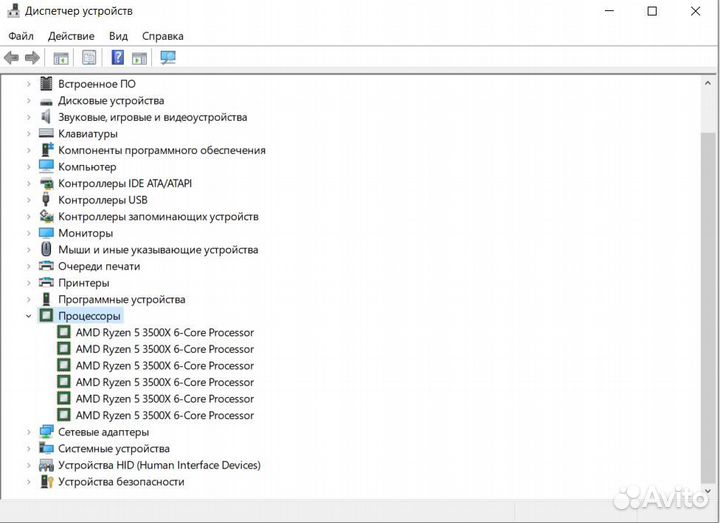The height and width of the screenshot is (523, 720).
Task: Click the scan for hardware changes monitor icon
Action: pyautogui.click(x=168, y=58)
